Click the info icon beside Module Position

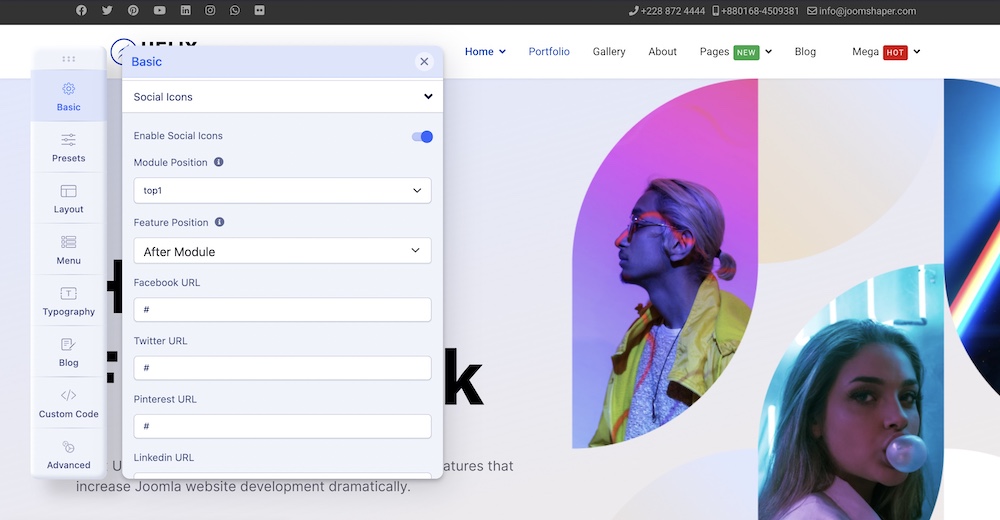pyautogui.click(x=219, y=162)
